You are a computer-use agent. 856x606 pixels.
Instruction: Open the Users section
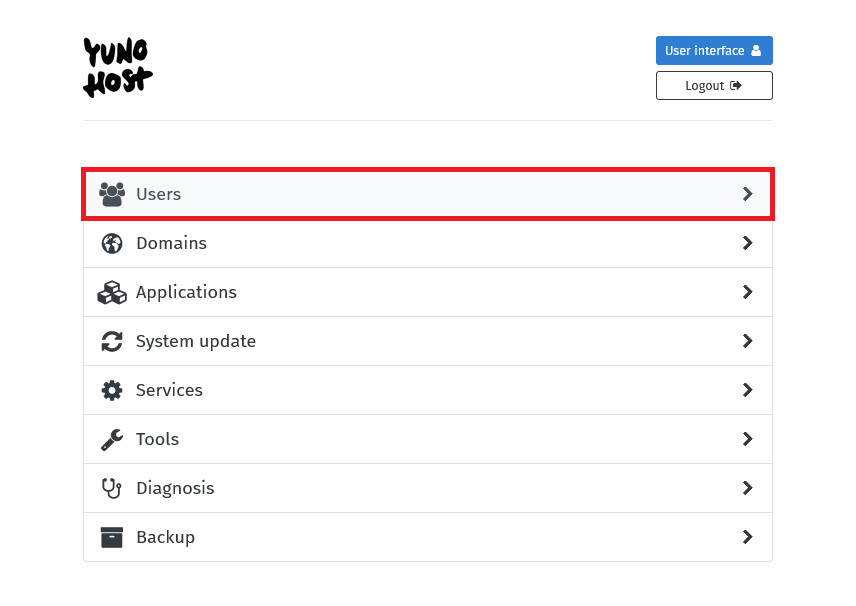300,194
